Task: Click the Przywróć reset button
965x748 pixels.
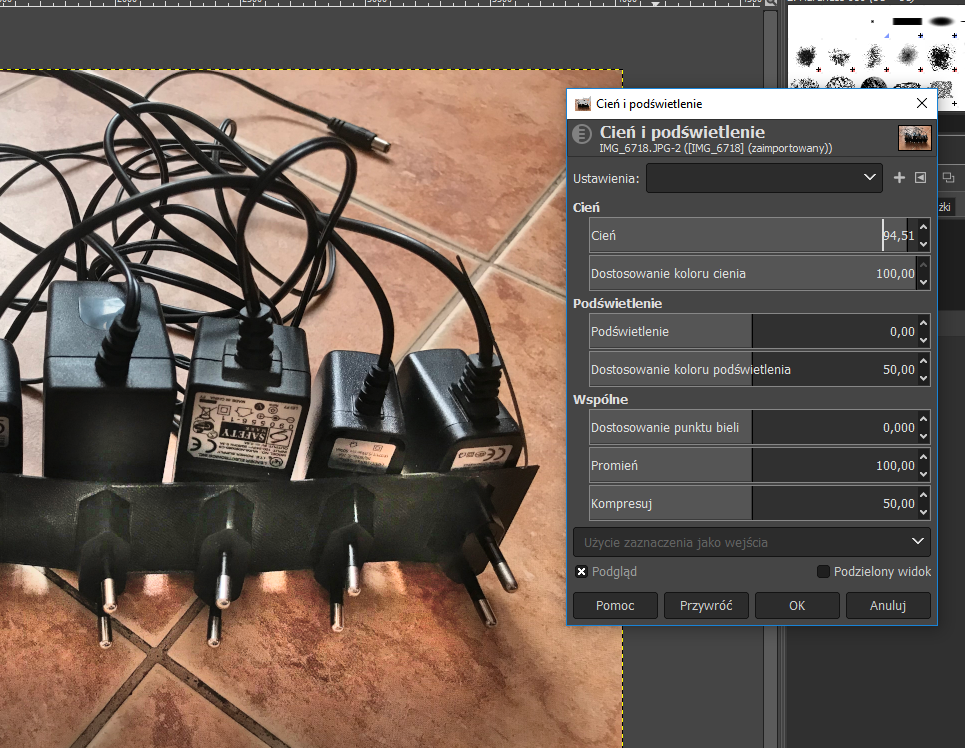Action: pos(706,605)
